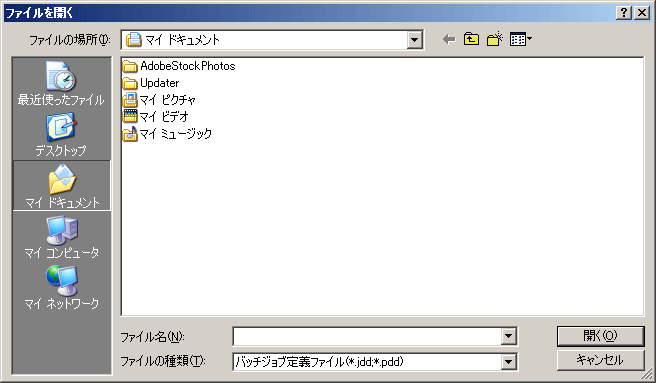Screen dimensions: 656x383
Task: Select the AdobeStockPhotos folder icon
Action: [x=130, y=66]
